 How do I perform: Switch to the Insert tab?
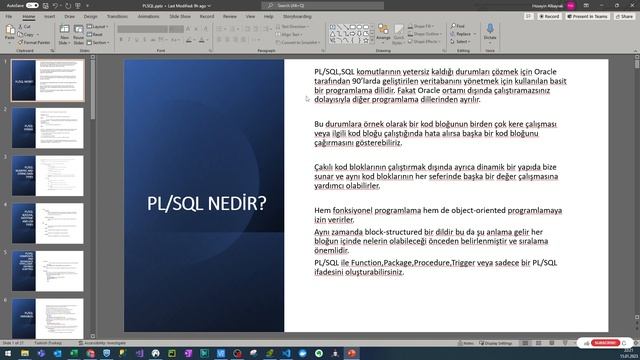[49, 16]
